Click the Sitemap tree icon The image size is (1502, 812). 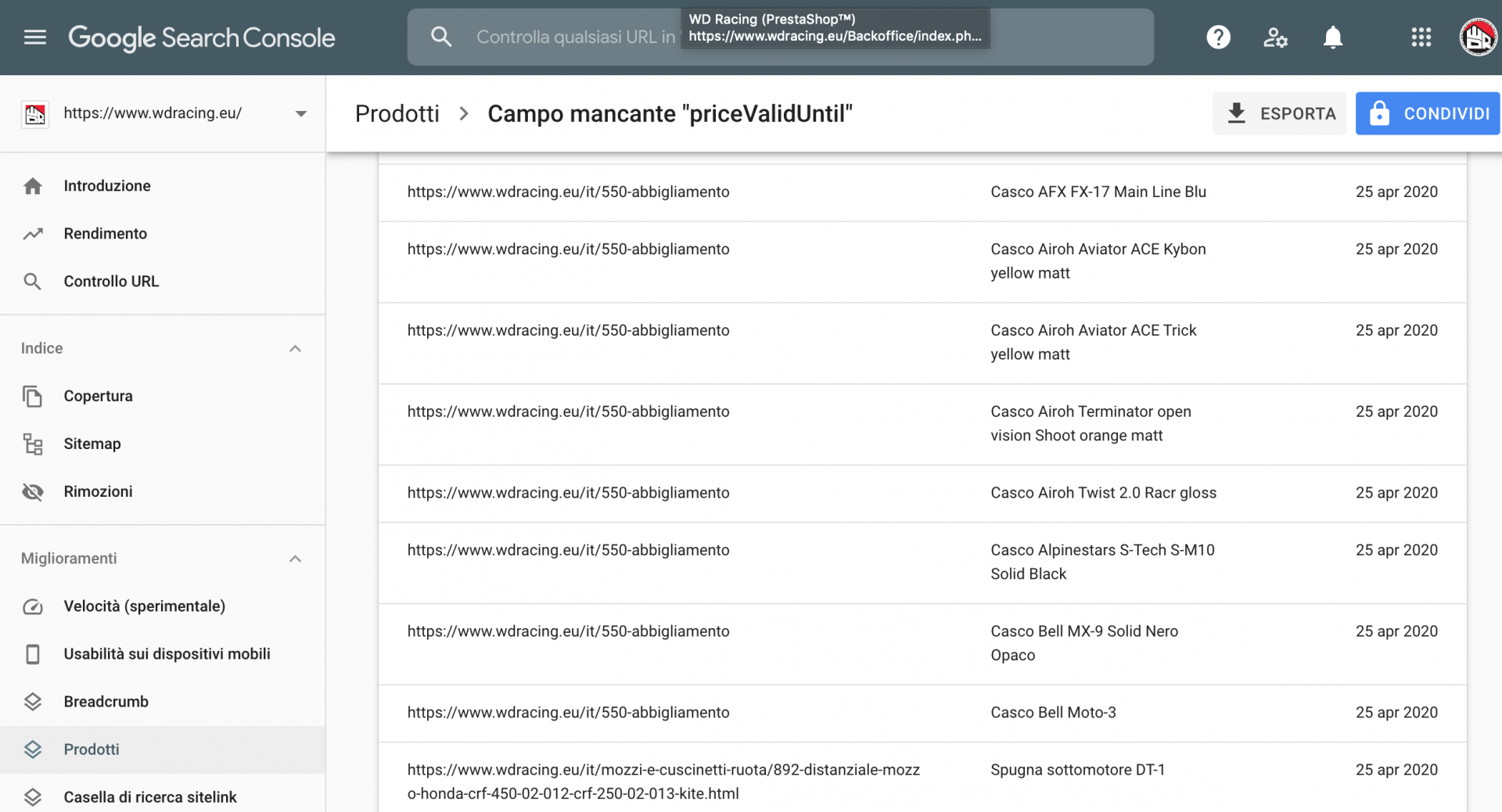(33, 444)
